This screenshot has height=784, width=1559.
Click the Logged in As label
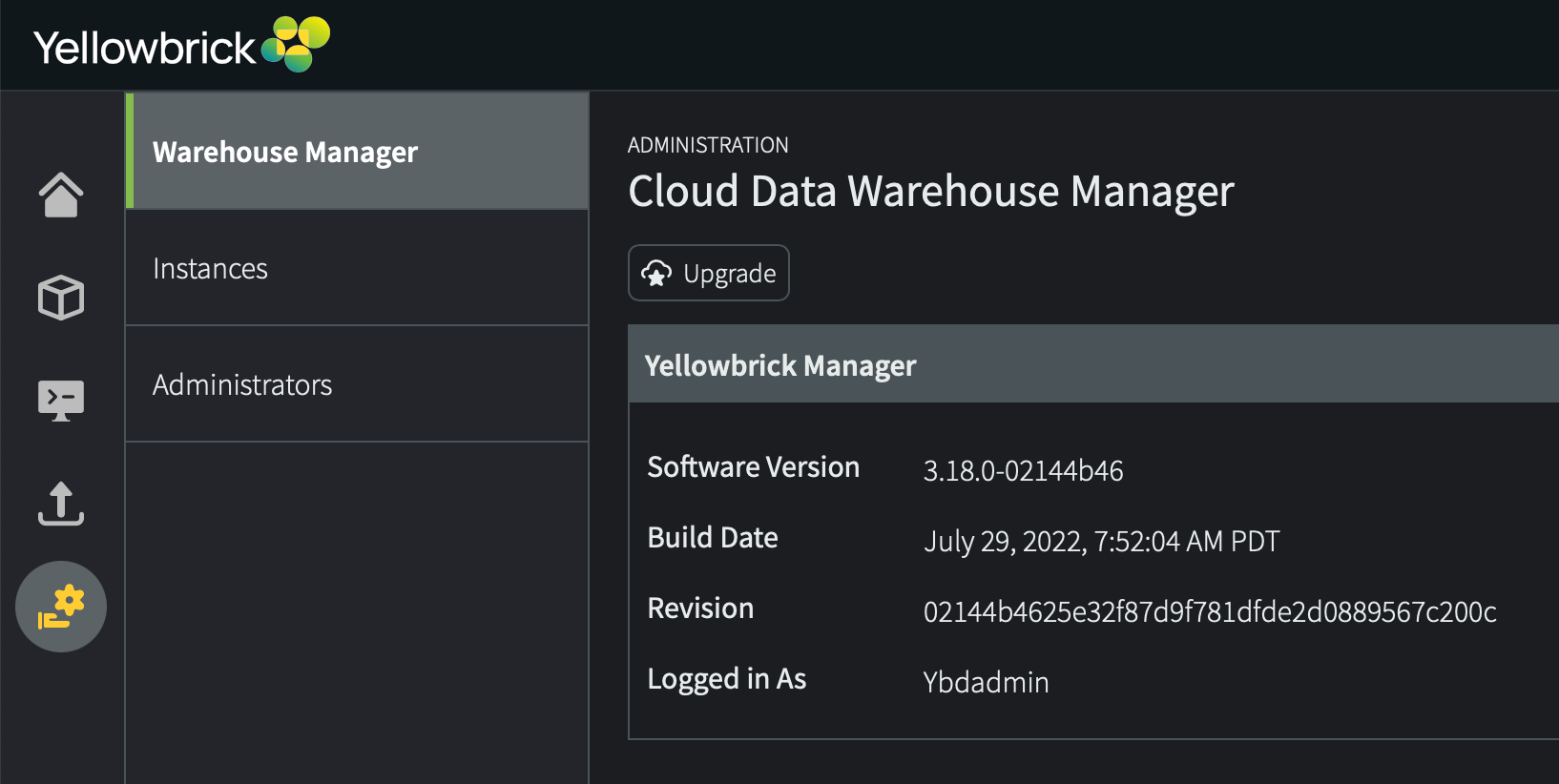click(727, 678)
